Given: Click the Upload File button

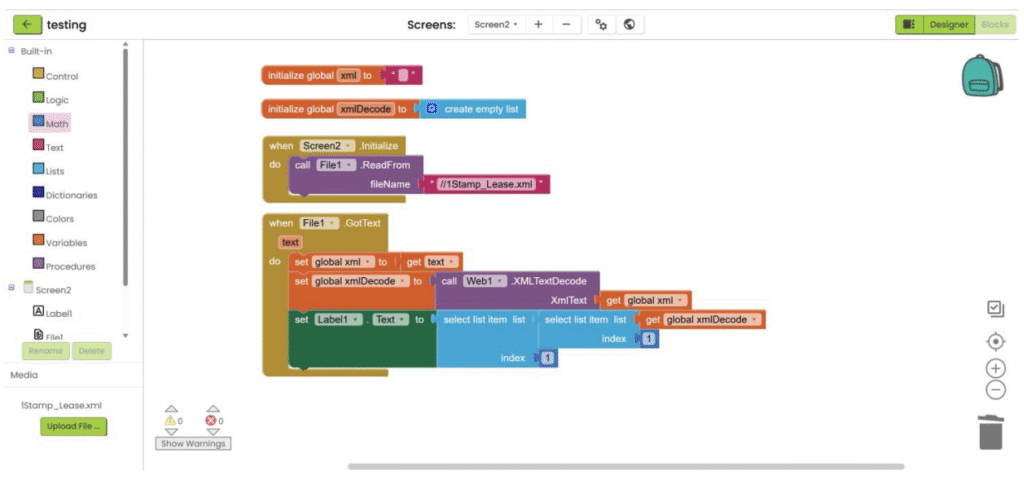Looking at the screenshot, I should pos(75,427).
